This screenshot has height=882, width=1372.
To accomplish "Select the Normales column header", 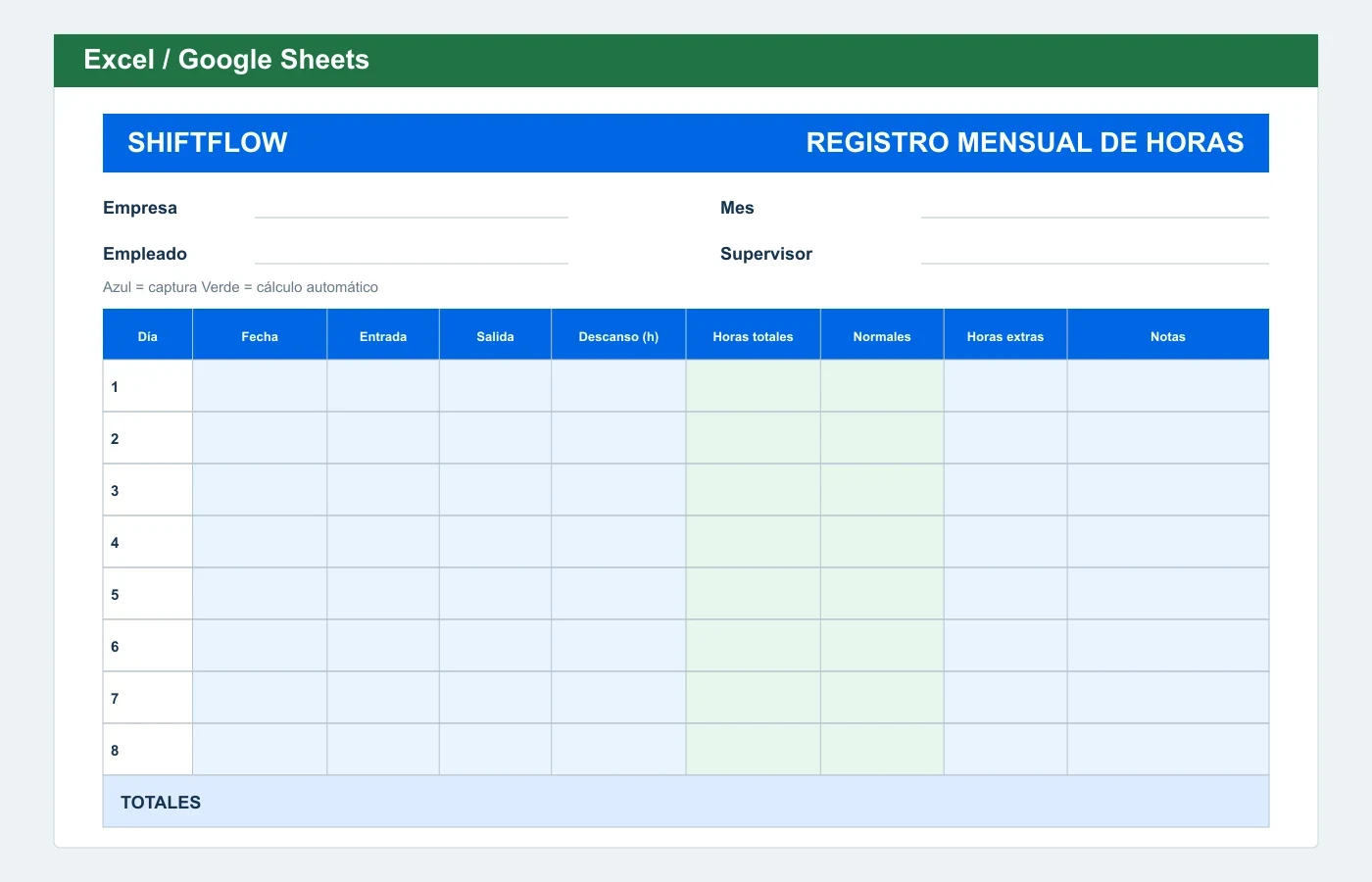I will click(x=882, y=335).
